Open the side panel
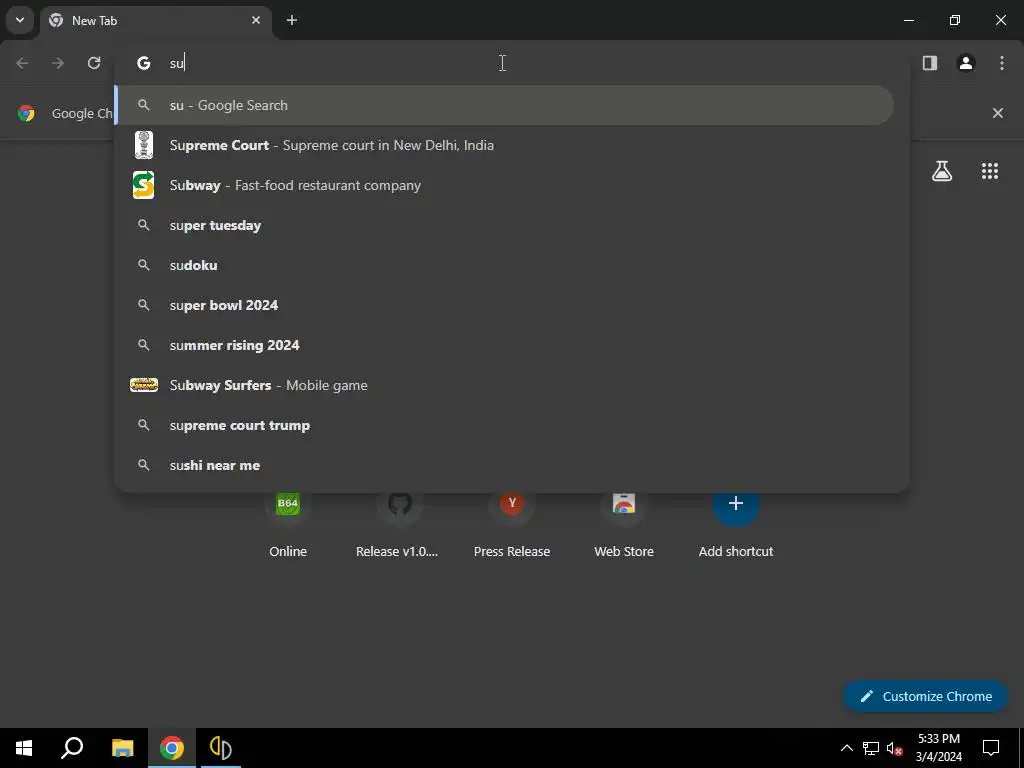 pos(930,63)
